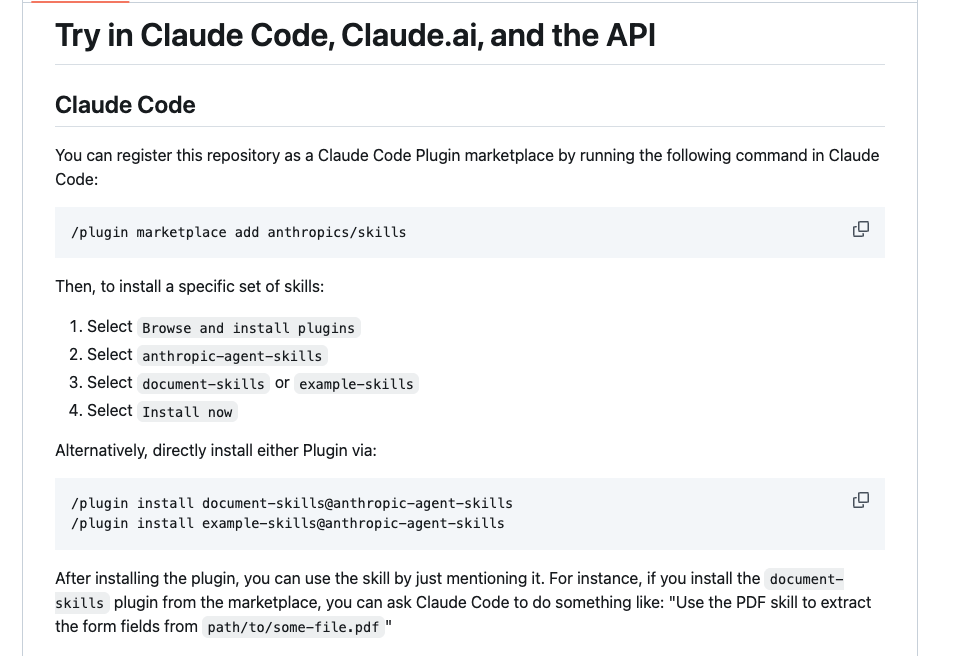
Task: Click the "Claude Code" subheading
Action: [x=125, y=105]
